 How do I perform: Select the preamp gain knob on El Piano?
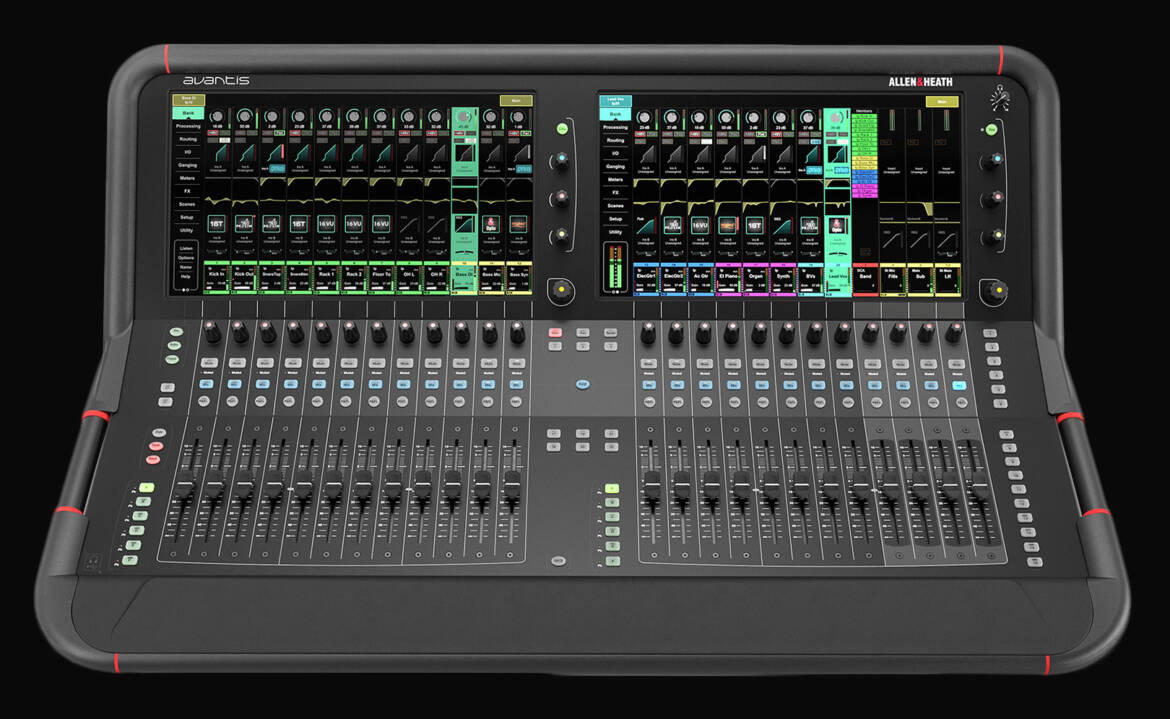pos(726,118)
